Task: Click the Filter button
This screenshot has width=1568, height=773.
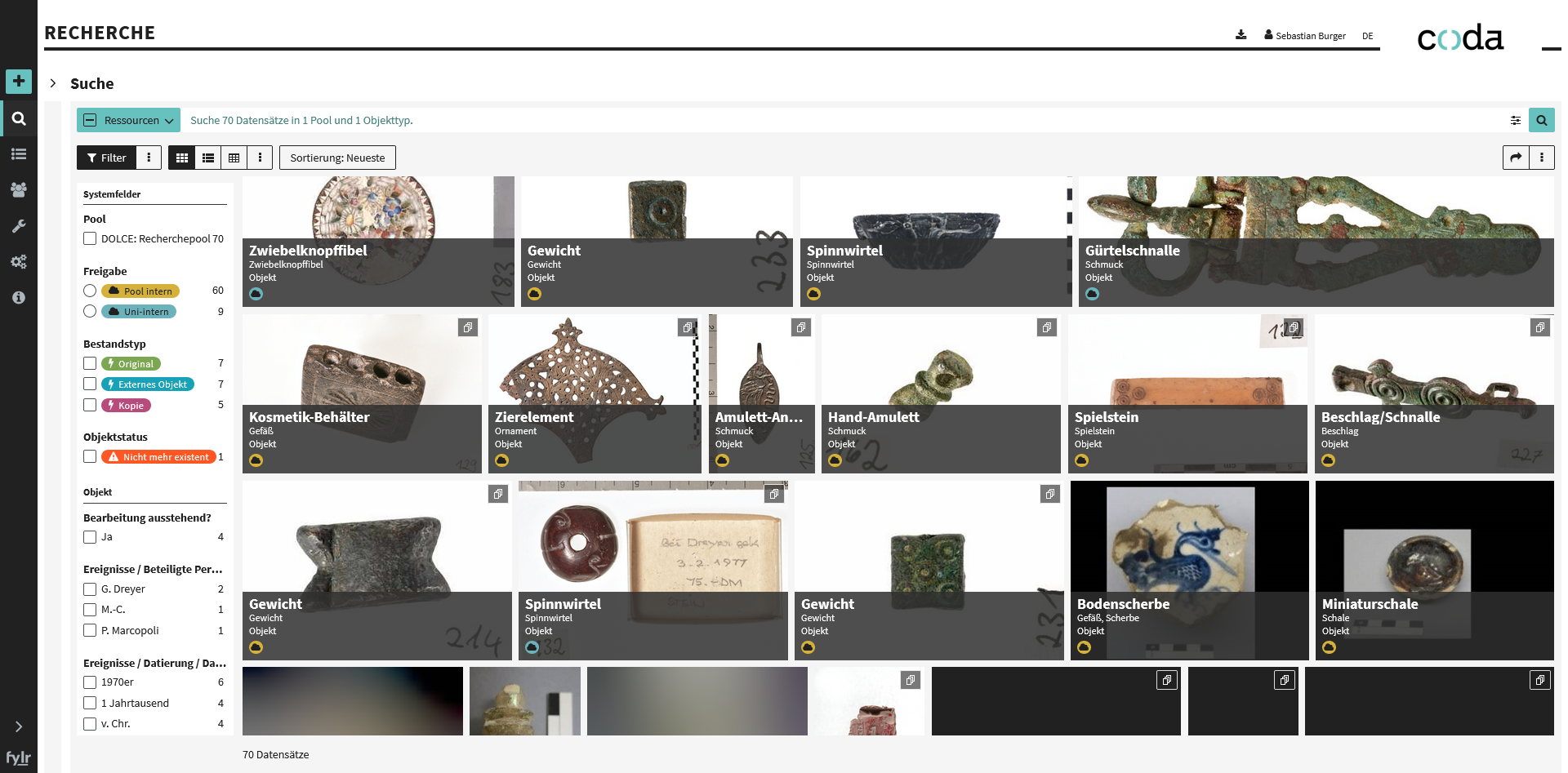Action: coord(106,158)
